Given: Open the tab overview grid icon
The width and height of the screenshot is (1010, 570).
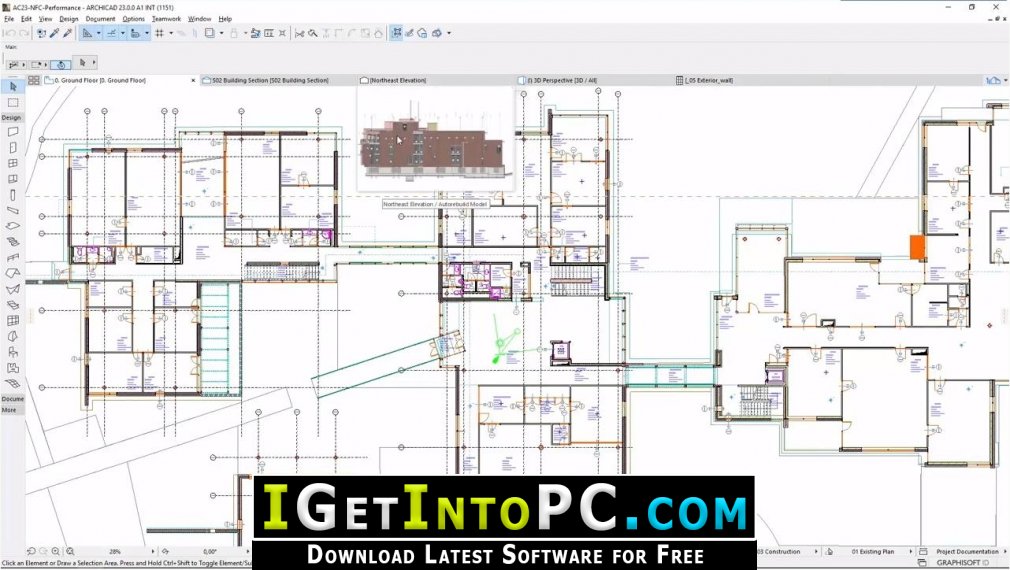Looking at the screenshot, I should click(x=33, y=81).
